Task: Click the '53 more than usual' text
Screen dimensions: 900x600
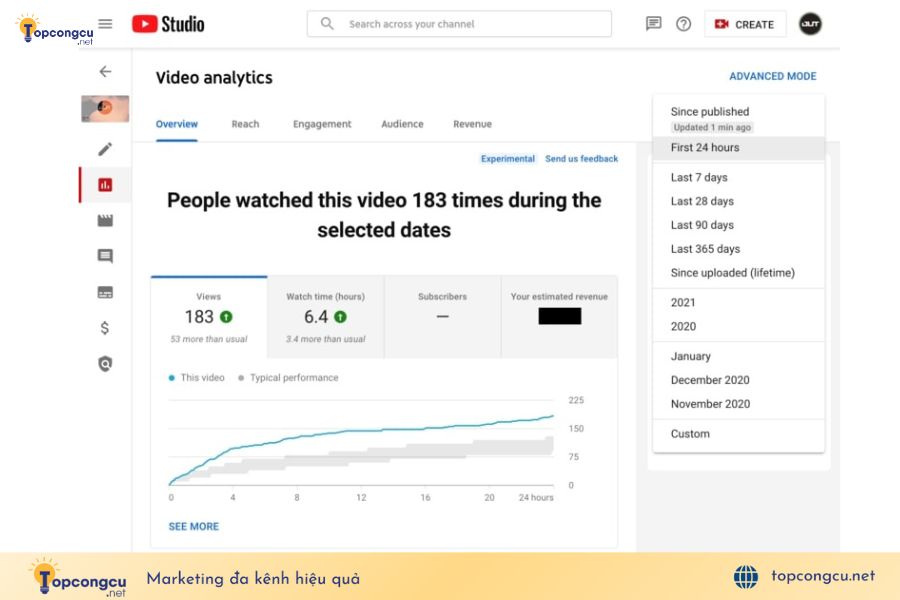Action: 209,339
